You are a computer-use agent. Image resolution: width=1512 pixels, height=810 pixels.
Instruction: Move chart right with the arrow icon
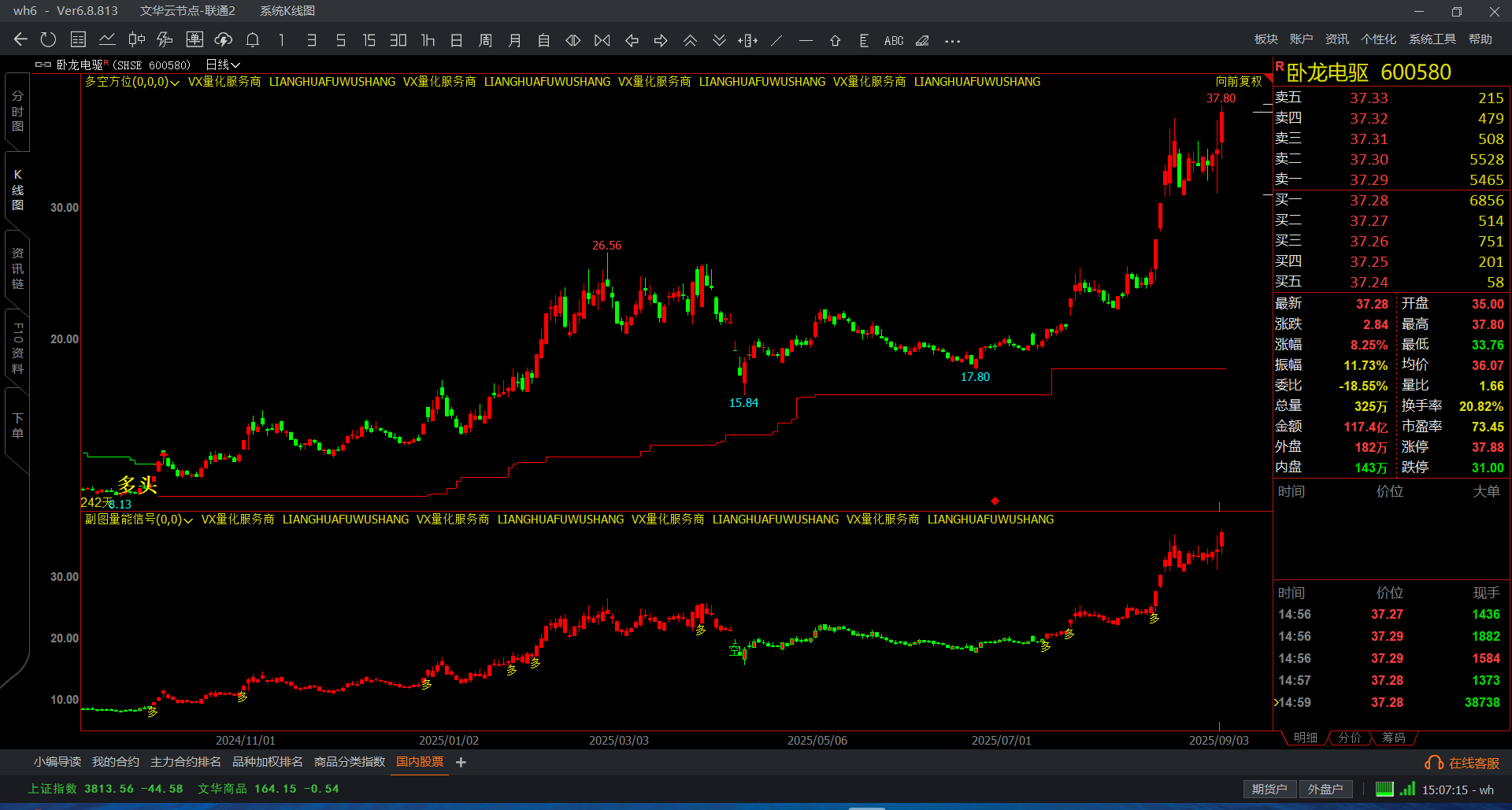click(661, 40)
